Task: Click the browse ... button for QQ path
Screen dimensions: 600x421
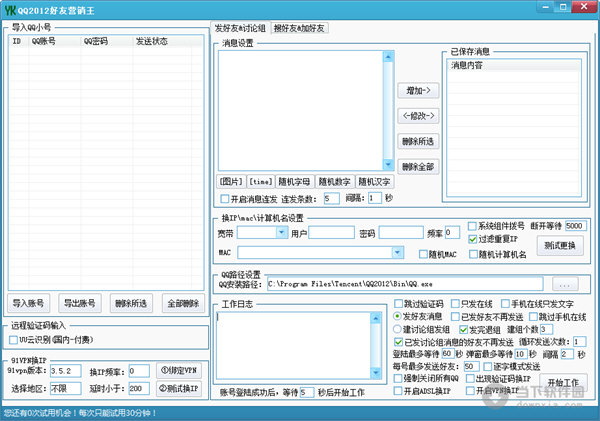Action: pyautogui.click(x=565, y=284)
